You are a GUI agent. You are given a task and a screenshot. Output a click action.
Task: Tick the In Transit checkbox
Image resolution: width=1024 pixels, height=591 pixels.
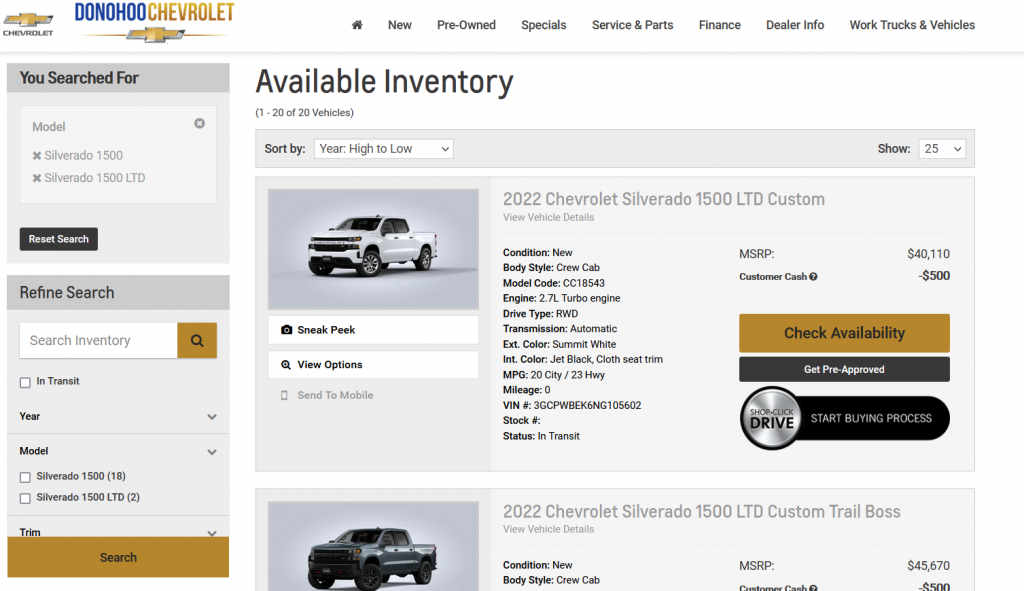point(25,383)
